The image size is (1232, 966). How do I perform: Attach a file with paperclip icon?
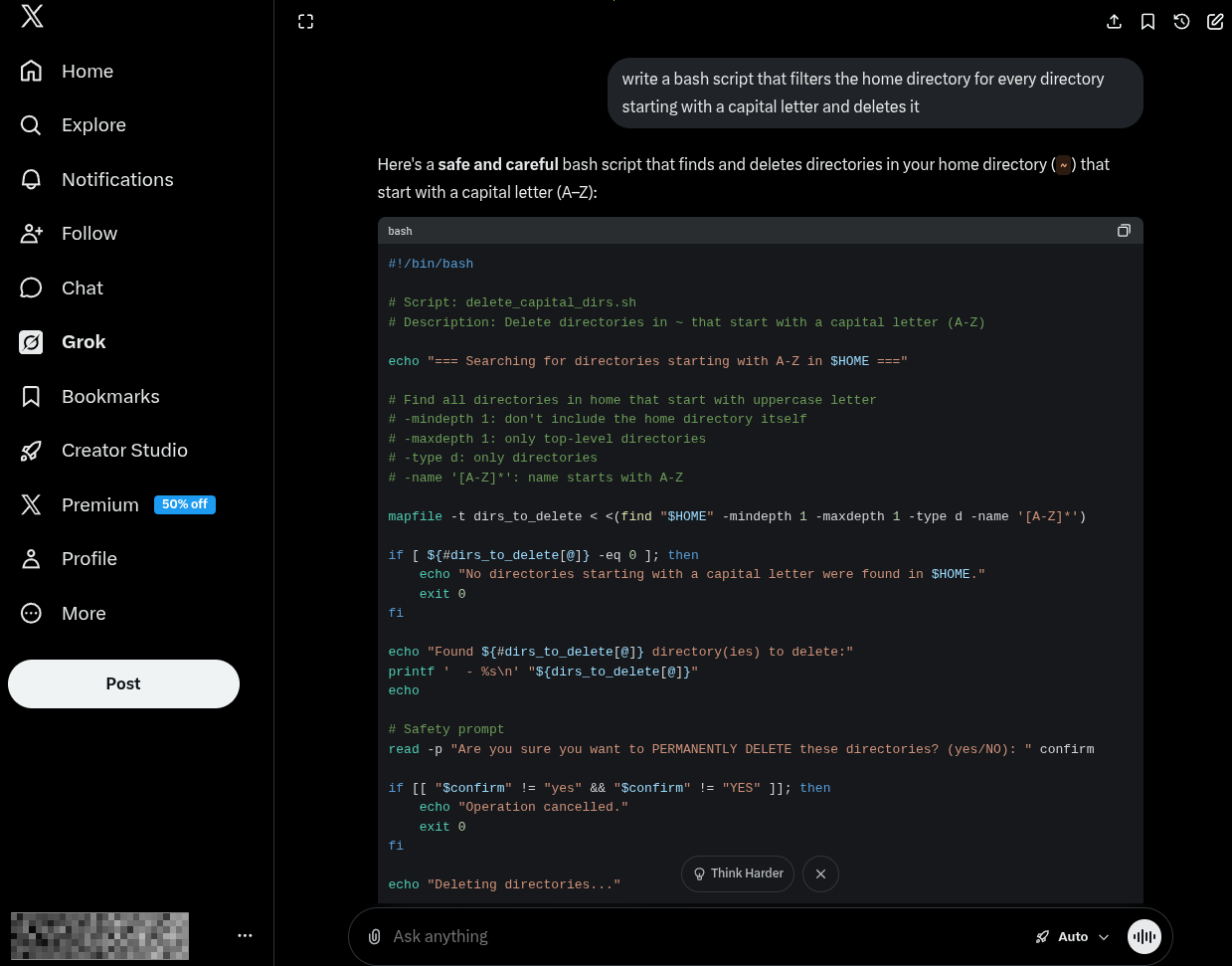tap(374, 936)
